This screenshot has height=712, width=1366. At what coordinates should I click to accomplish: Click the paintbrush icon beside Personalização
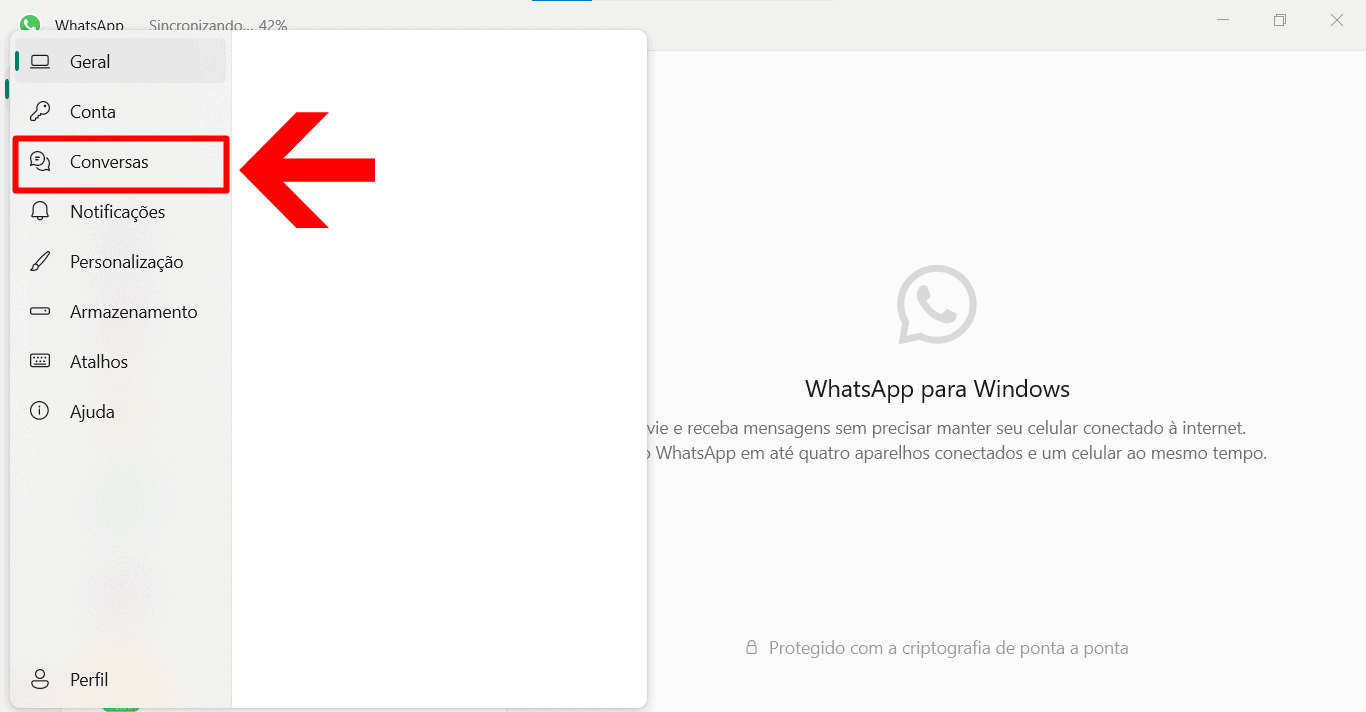(x=40, y=262)
